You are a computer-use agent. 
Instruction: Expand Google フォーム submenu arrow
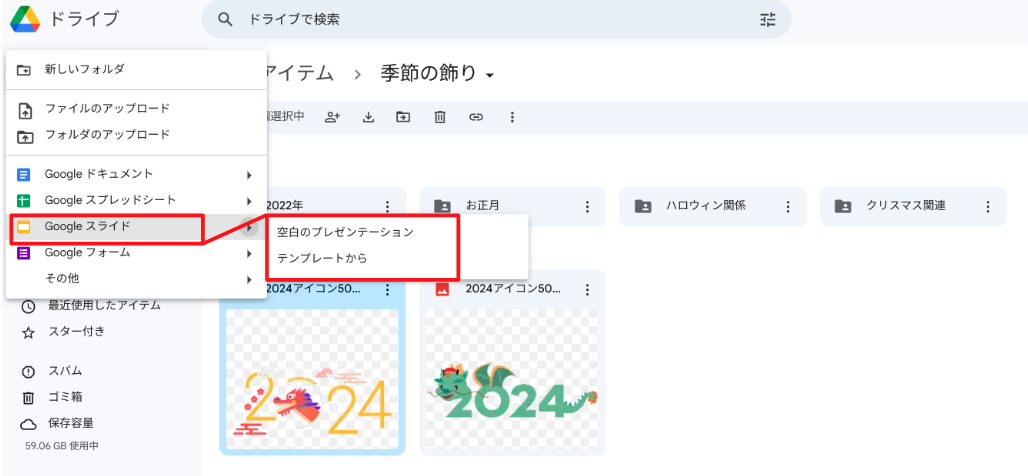point(249,254)
